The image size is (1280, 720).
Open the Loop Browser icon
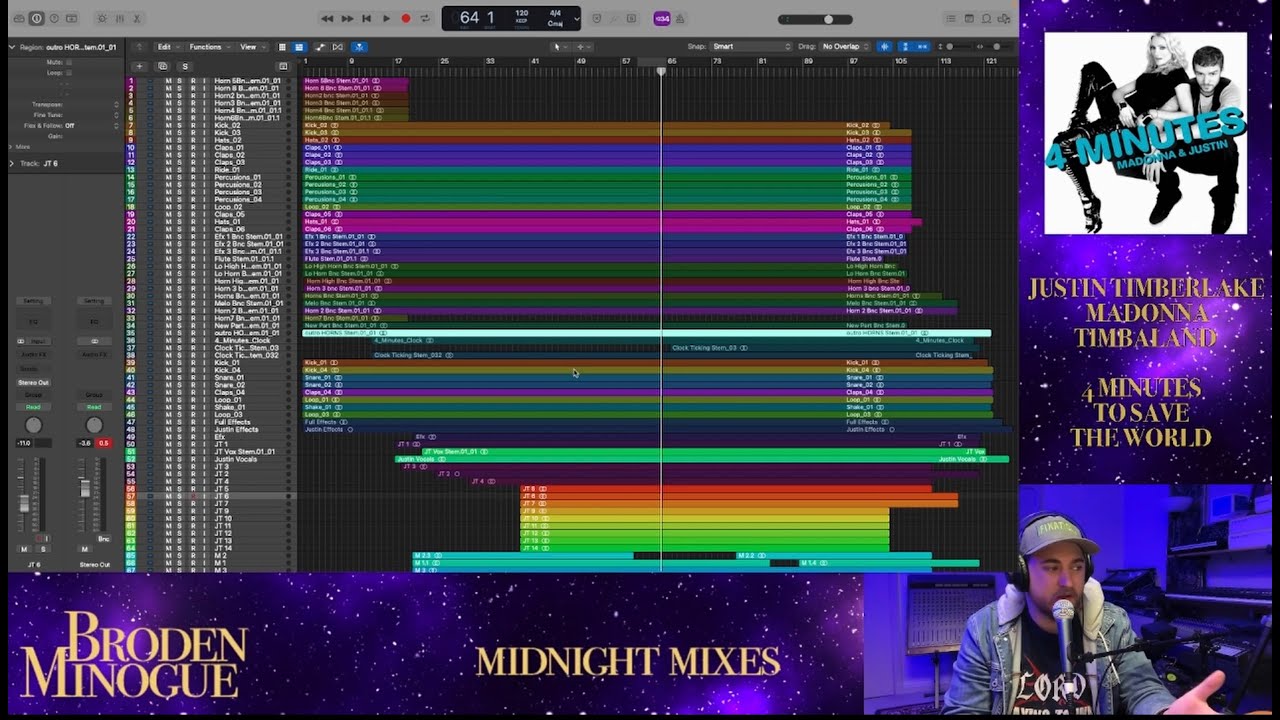[986, 18]
